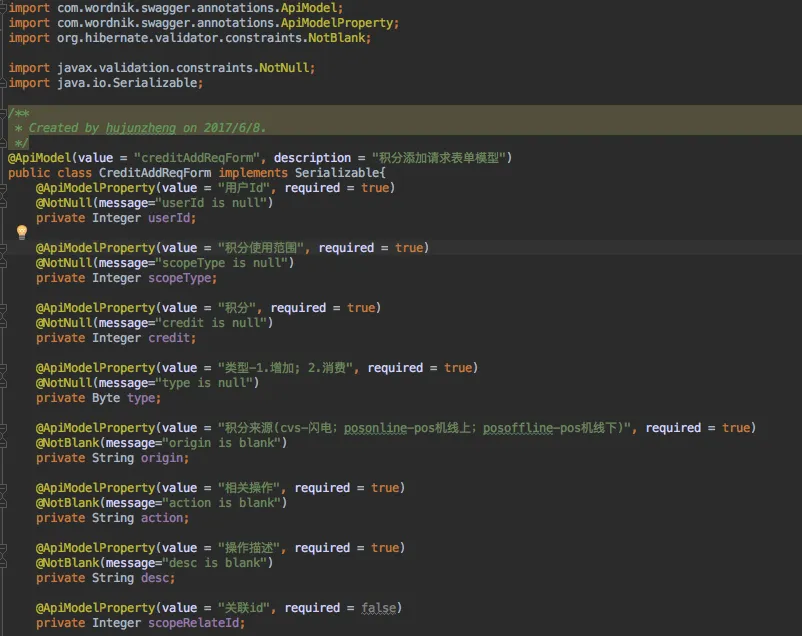Fold the scopeType @ApiModelProperty annotation in the gutter
This screenshot has width=802, height=636.
click(4, 248)
